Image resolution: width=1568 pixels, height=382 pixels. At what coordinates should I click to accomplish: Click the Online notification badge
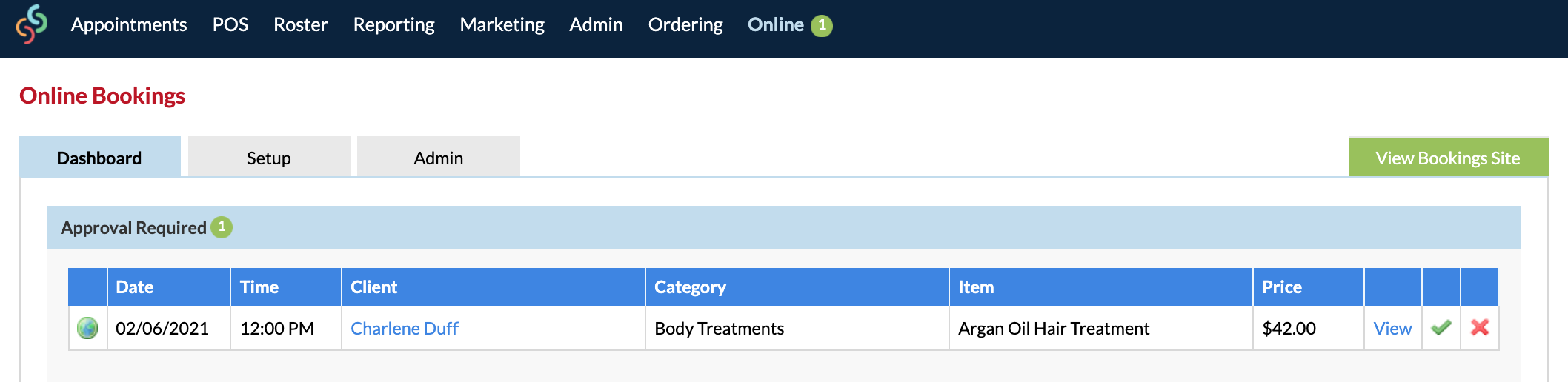click(x=821, y=25)
